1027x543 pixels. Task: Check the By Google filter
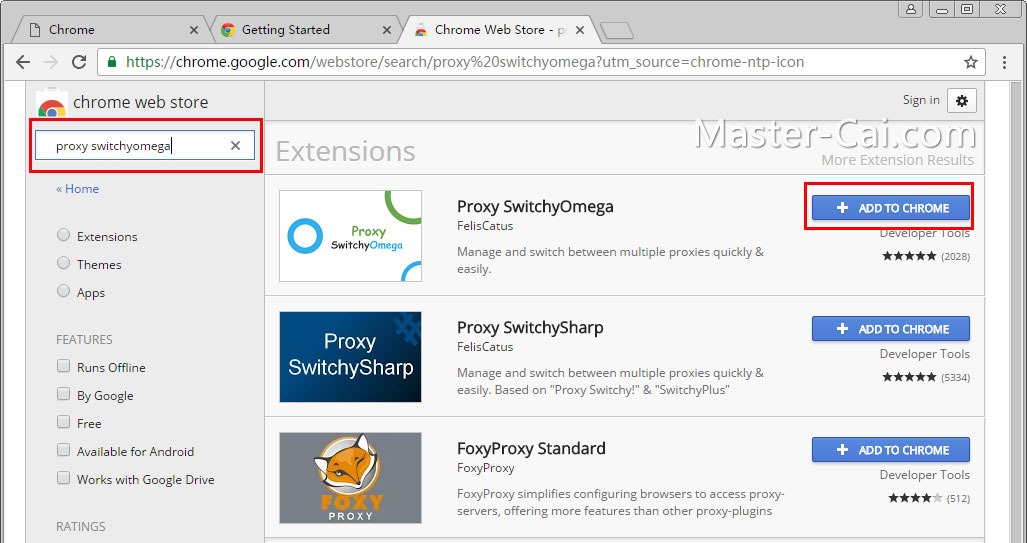pos(64,394)
